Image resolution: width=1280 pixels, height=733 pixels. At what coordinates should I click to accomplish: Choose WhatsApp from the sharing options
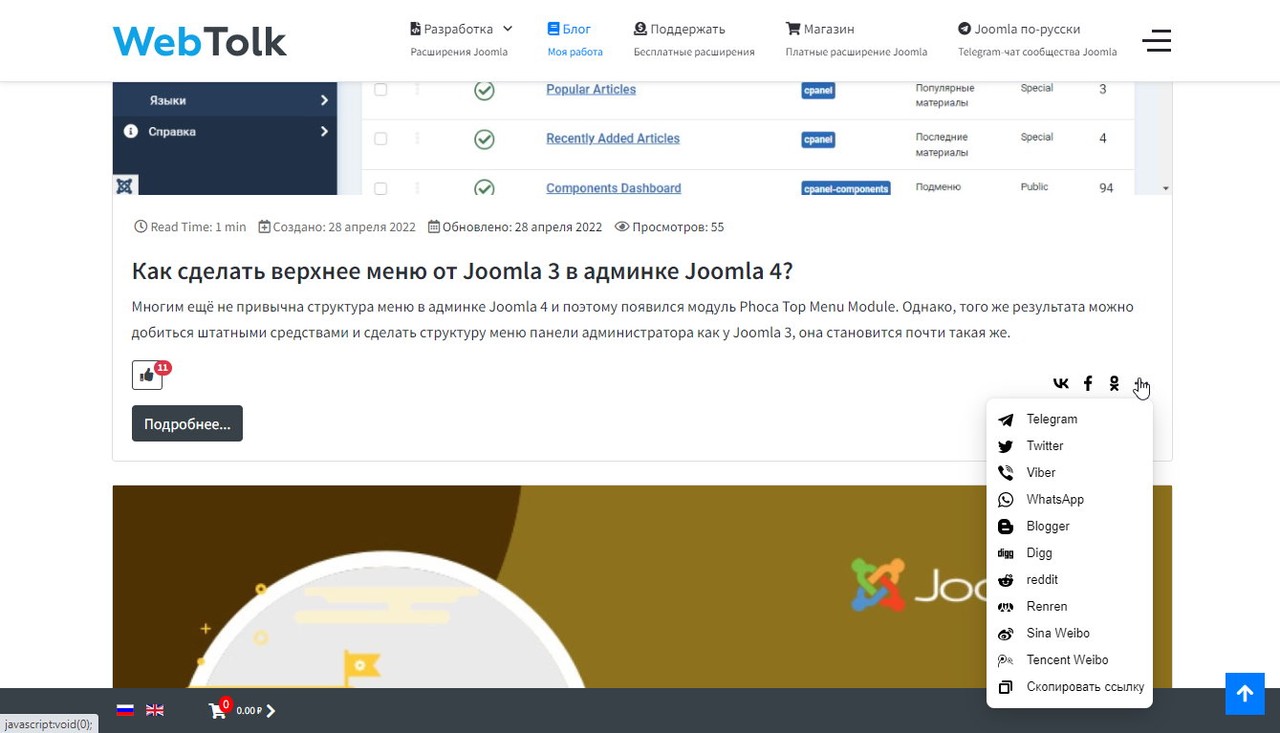[x=1055, y=499]
